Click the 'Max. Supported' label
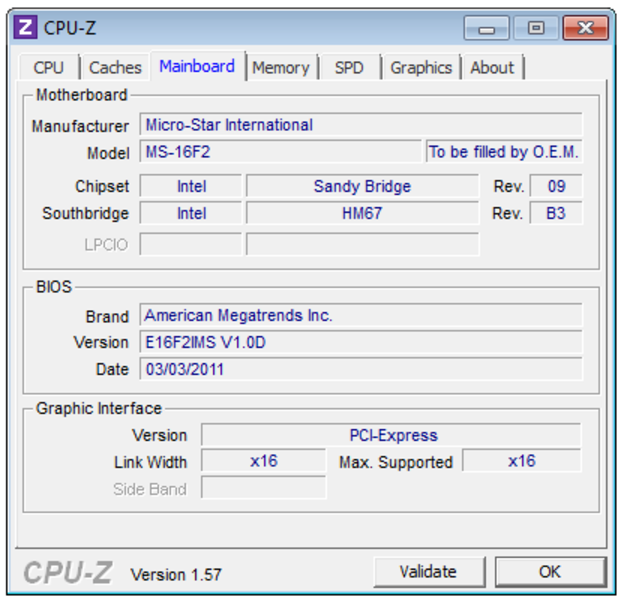The width and height of the screenshot is (621, 600). [x=396, y=462]
